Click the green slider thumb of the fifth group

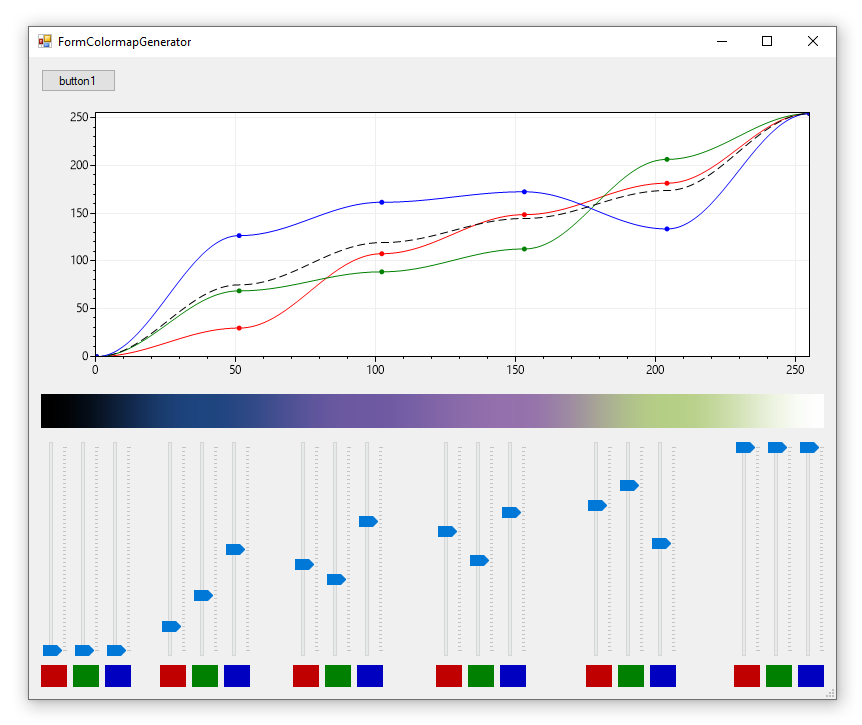tap(628, 486)
